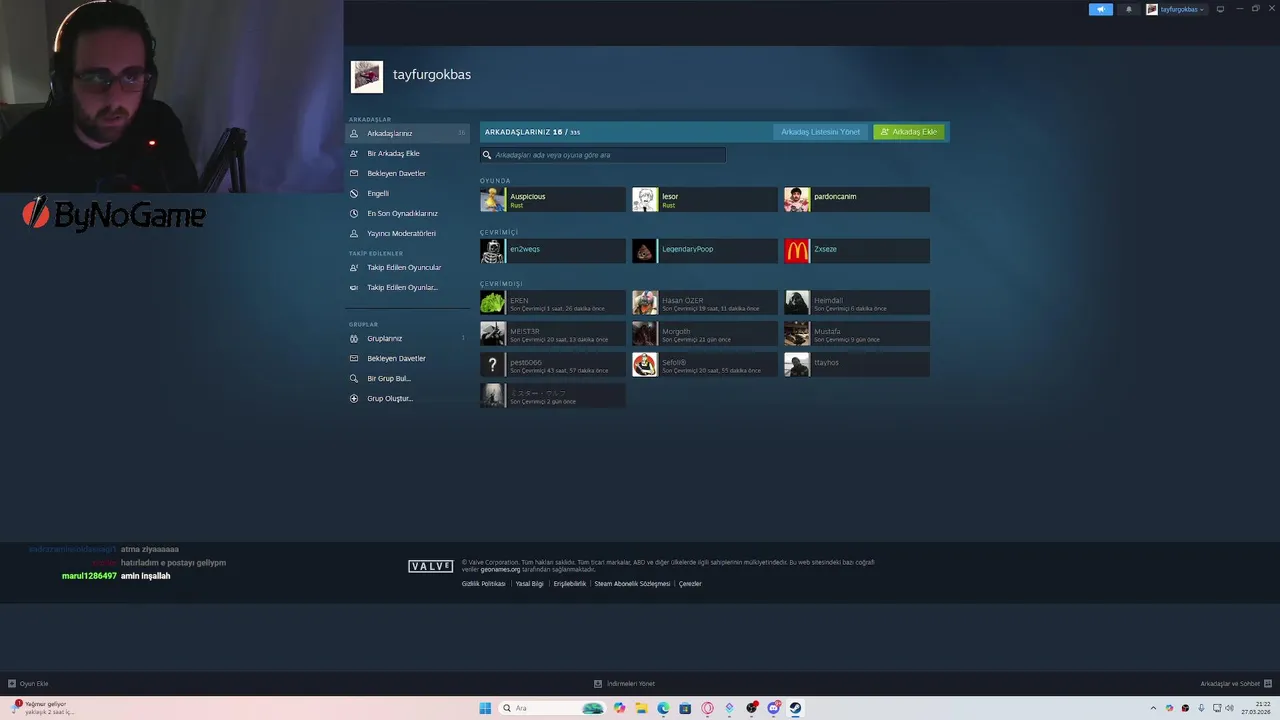Open EREN offline friend card
1280x720 pixels.
553,302
